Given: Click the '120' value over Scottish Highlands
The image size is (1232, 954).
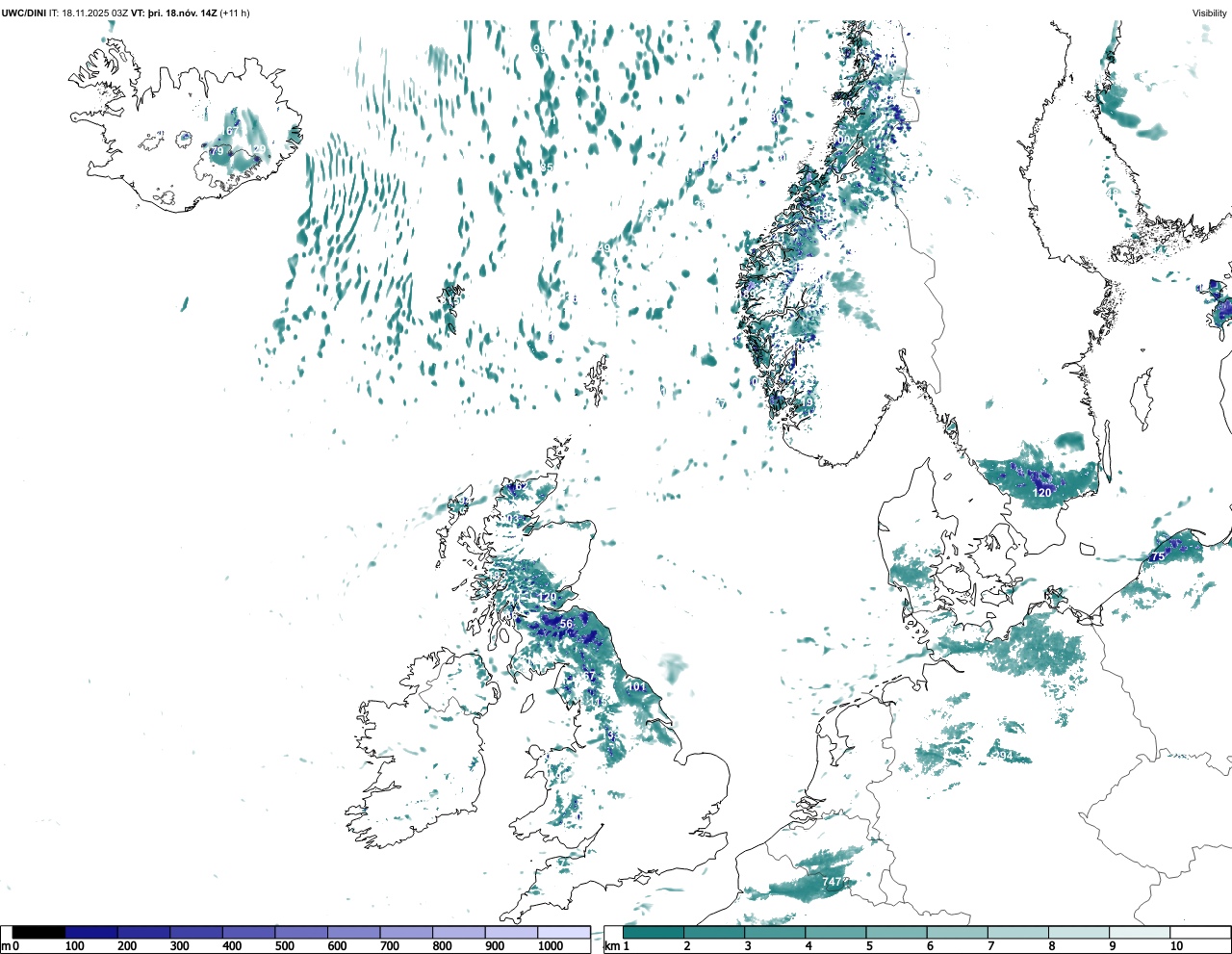Looking at the screenshot, I should (x=547, y=598).
